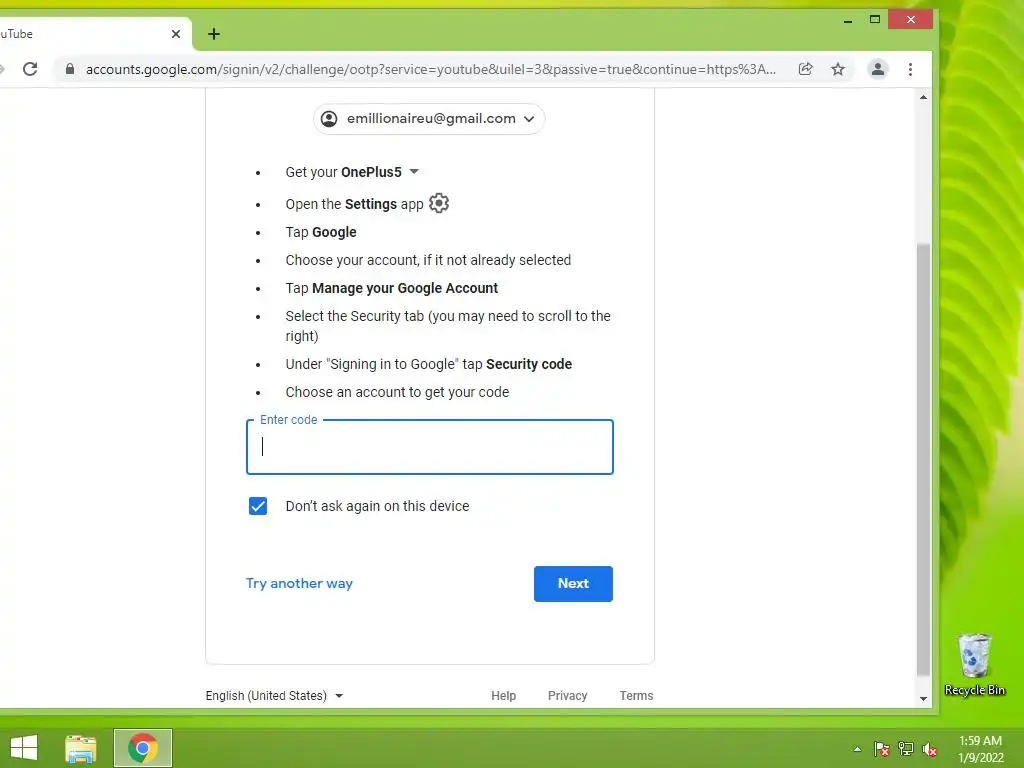Click the page scrollbar down arrow
Screen dimensions: 1024x768
[923, 698]
